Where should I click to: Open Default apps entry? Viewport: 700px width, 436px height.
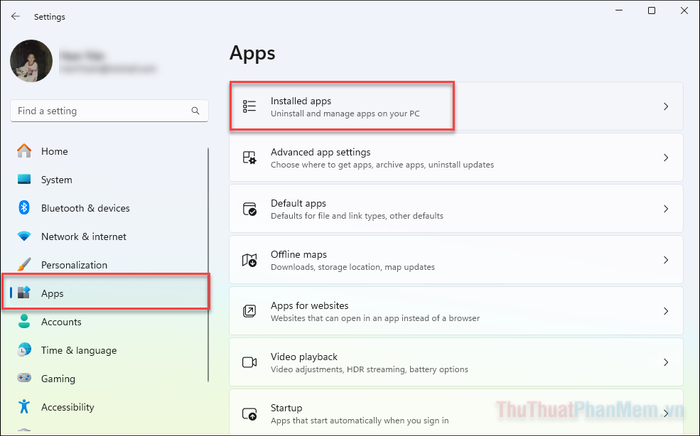tap(456, 209)
